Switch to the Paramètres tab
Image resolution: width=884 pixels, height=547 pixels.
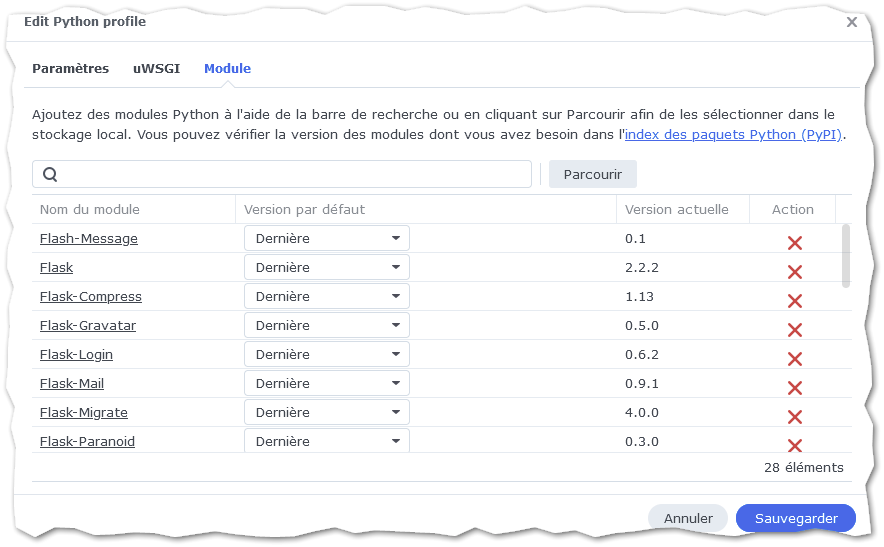tap(70, 69)
